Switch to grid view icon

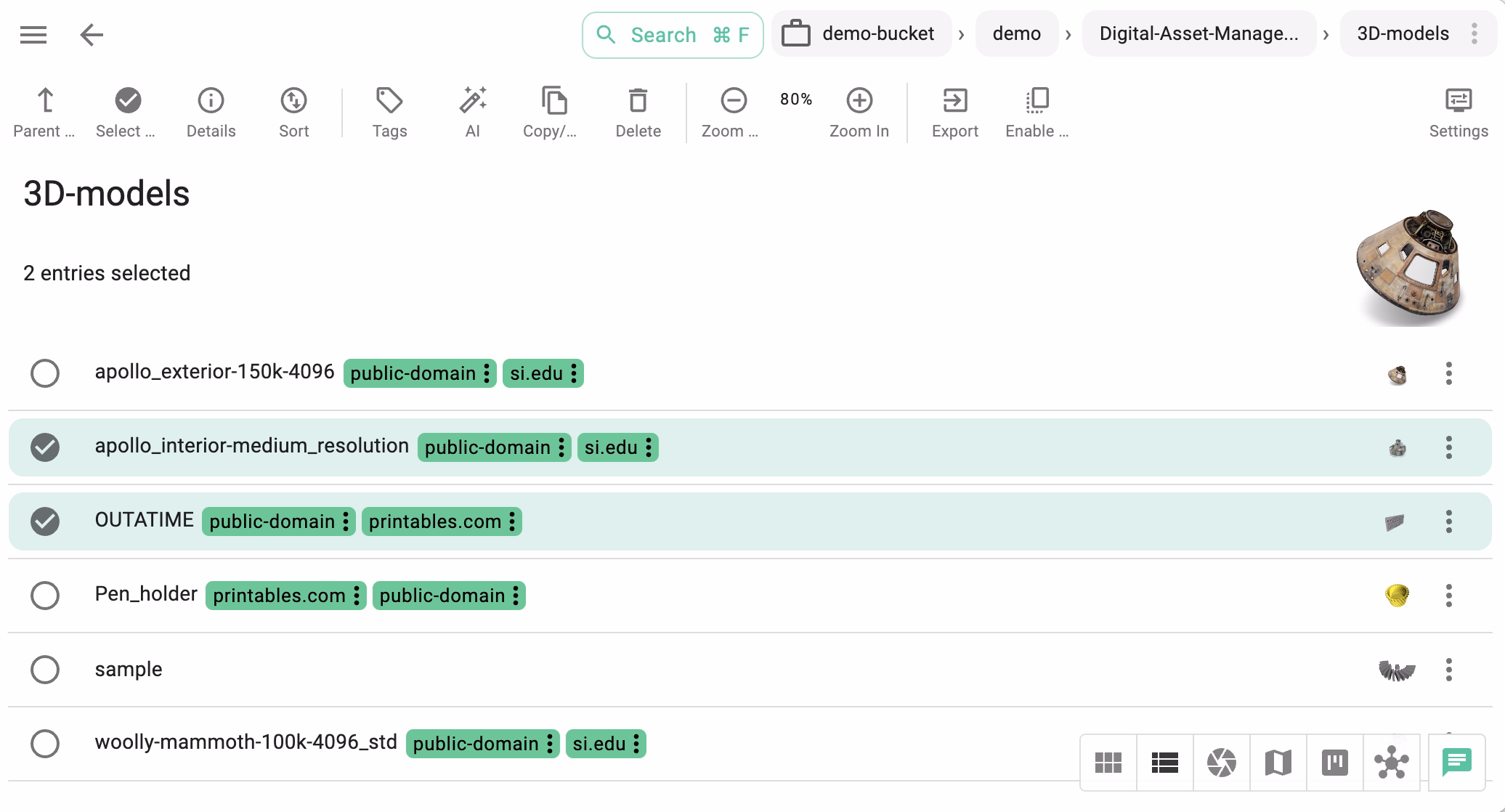pos(1108,763)
